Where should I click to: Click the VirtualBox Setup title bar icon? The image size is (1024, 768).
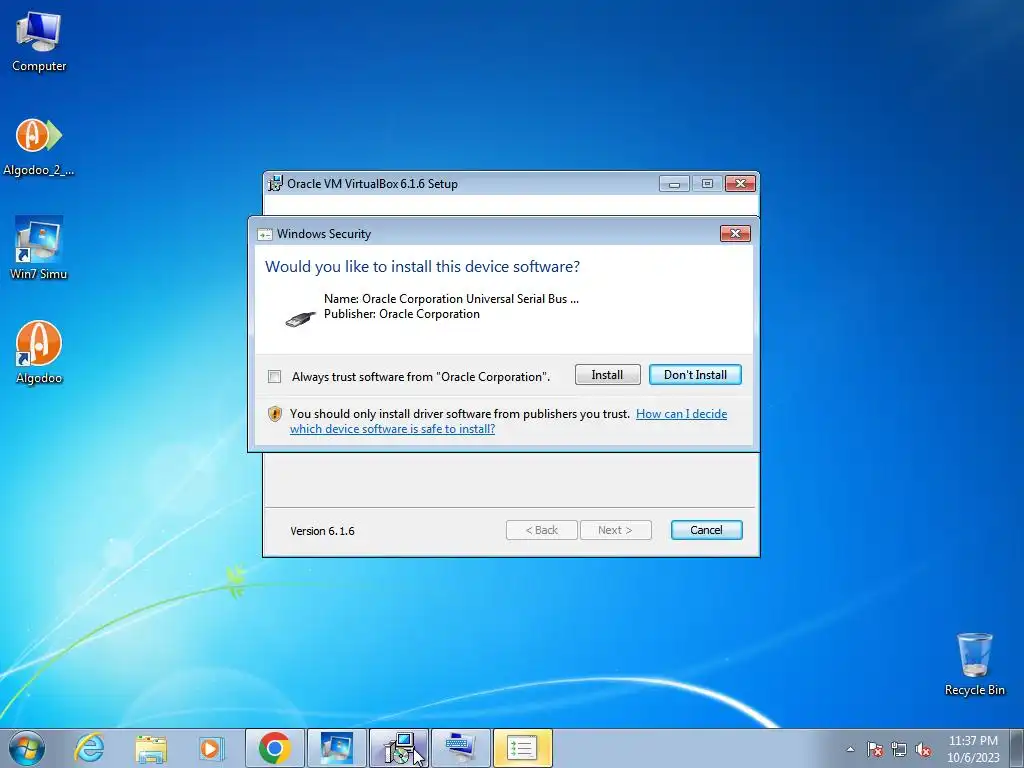coord(276,184)
